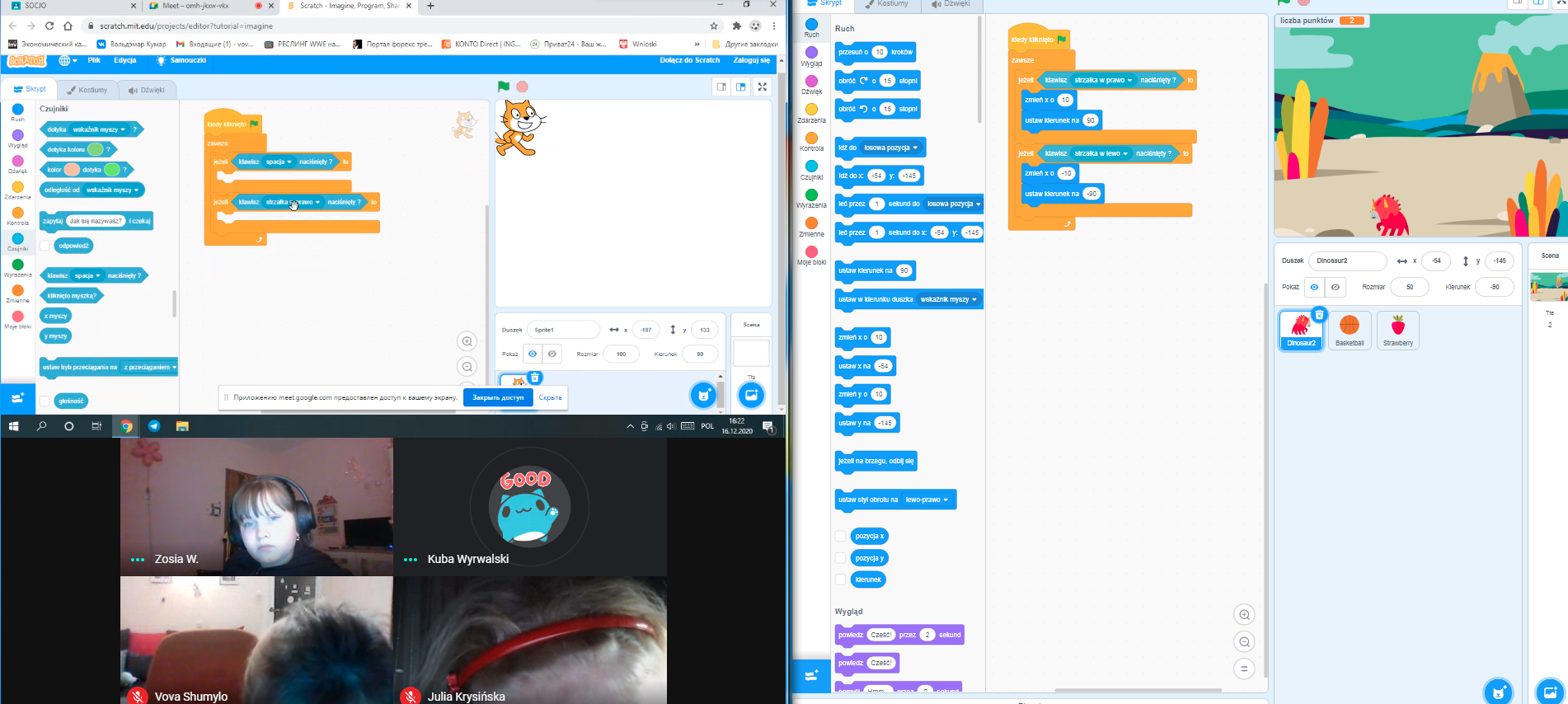
Task: Open 'losowa pozycja' dropdown in 'idź do' block
Action: point(890,148)
